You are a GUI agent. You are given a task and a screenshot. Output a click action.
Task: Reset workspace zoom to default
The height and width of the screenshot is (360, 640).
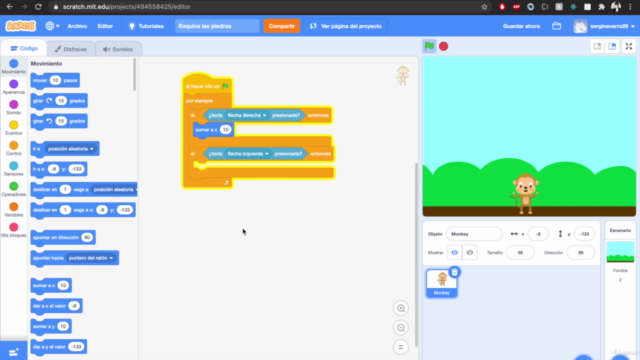tap(401, 347)
